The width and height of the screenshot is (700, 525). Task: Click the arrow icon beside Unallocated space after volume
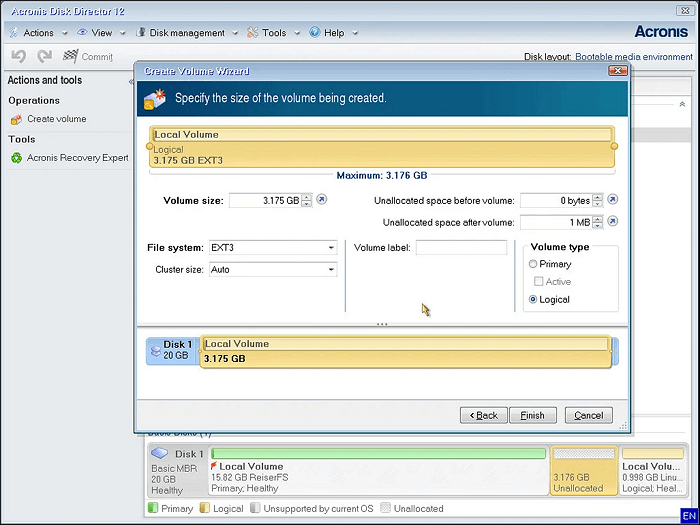tap(613, 222)
